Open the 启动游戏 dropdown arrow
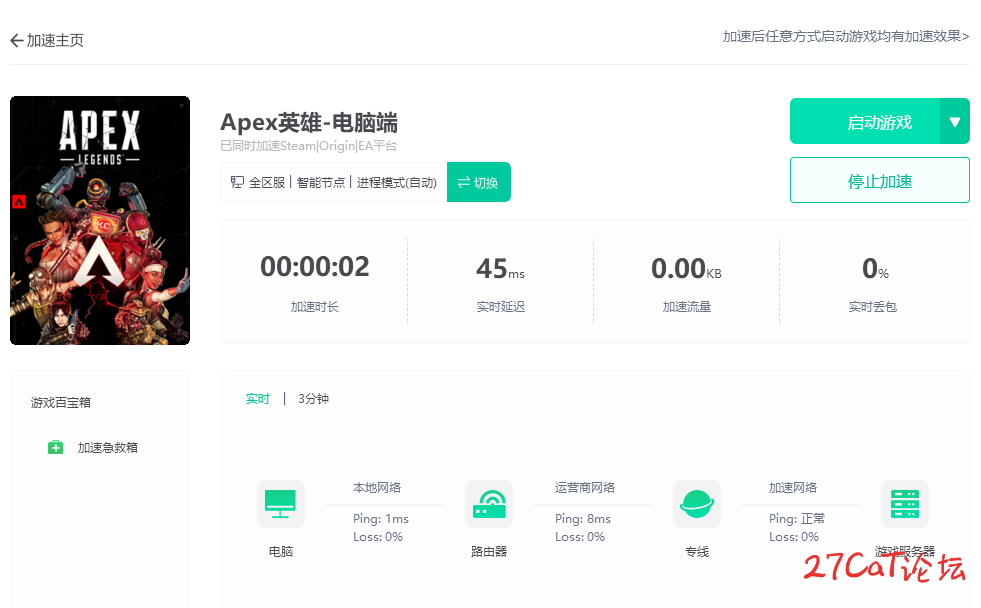Screen dimensions: 981x608 (x=955, y=121)
